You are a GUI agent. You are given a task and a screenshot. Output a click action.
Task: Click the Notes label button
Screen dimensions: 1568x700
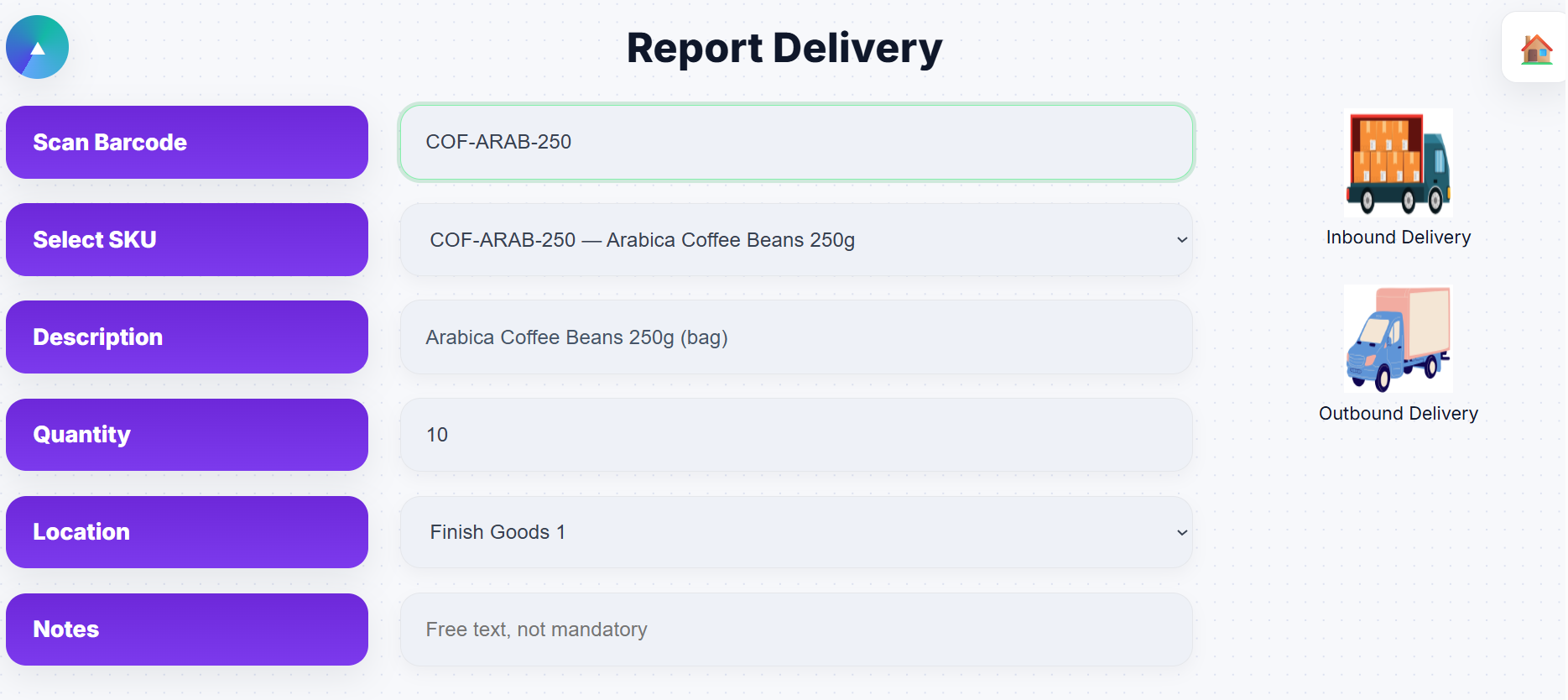[186, 629]
